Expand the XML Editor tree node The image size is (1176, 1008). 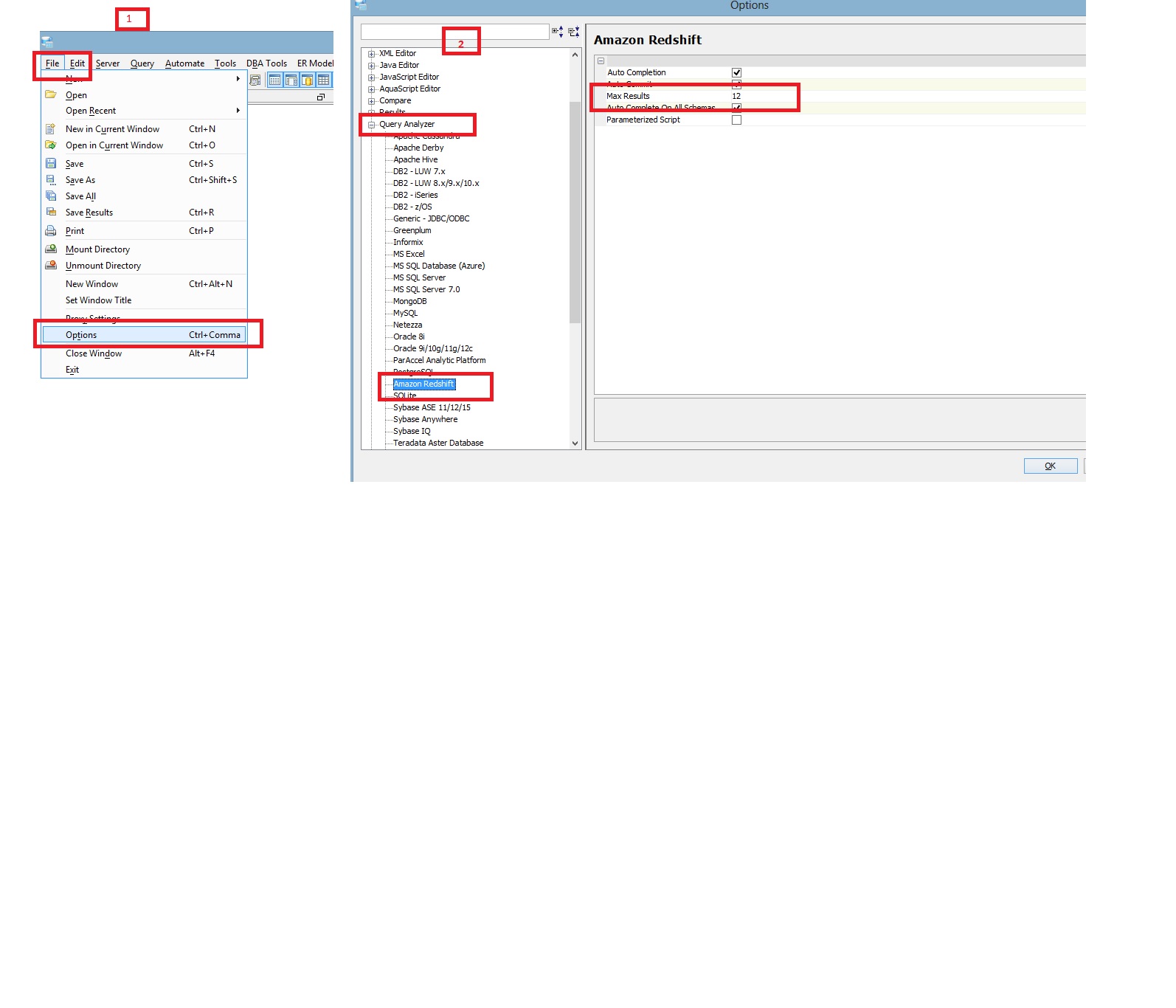pos(372,54)
